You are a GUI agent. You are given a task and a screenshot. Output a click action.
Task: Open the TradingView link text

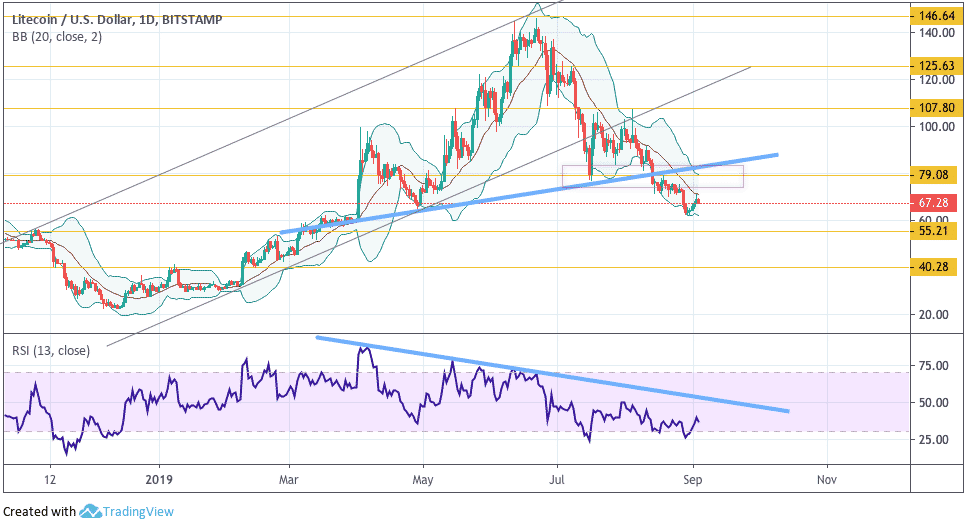(138, 512)
